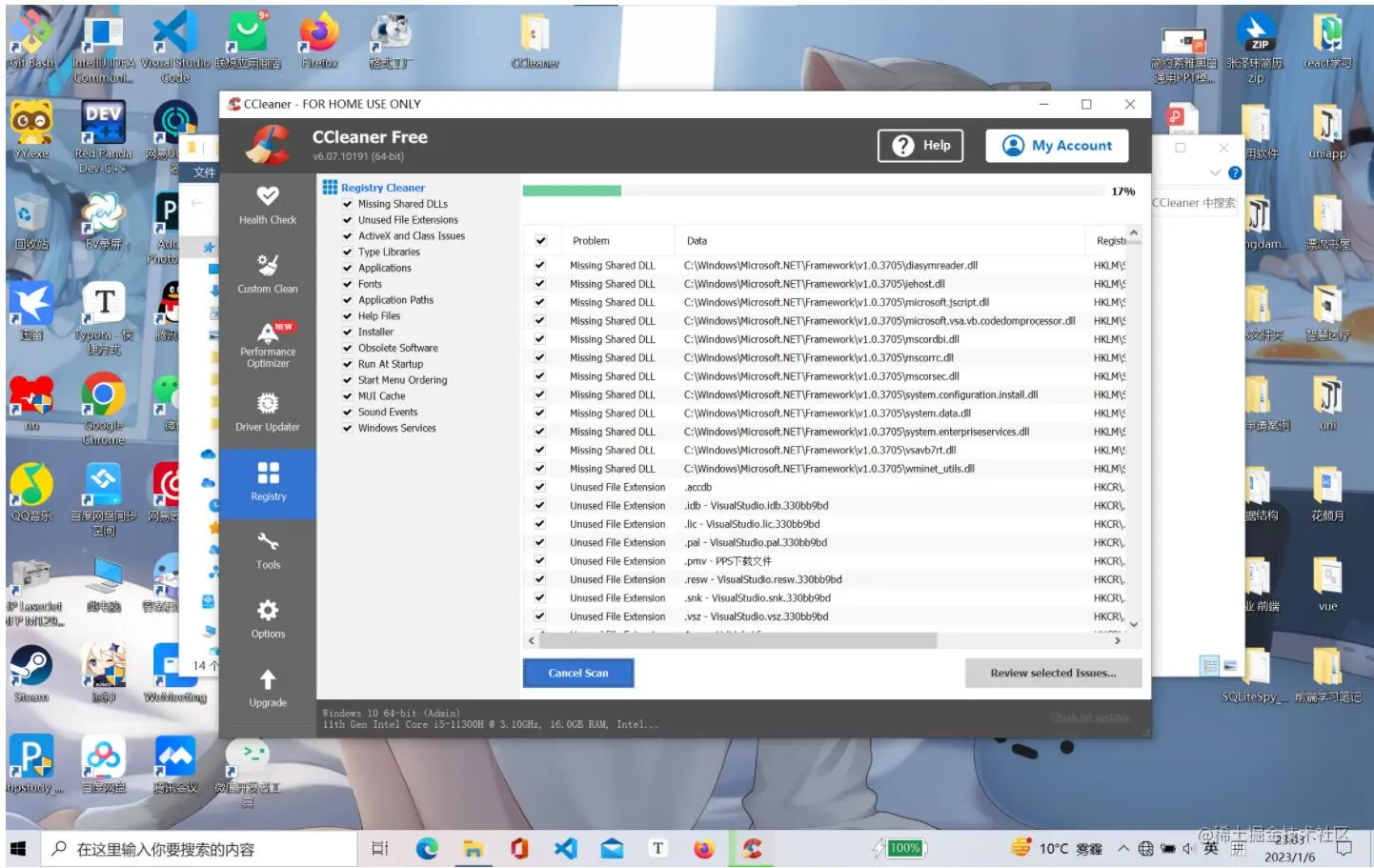This screenshot has width=1374, height=868.
Task: Click the CCleaner icon in the taskbar
Action: coord(752,848)
